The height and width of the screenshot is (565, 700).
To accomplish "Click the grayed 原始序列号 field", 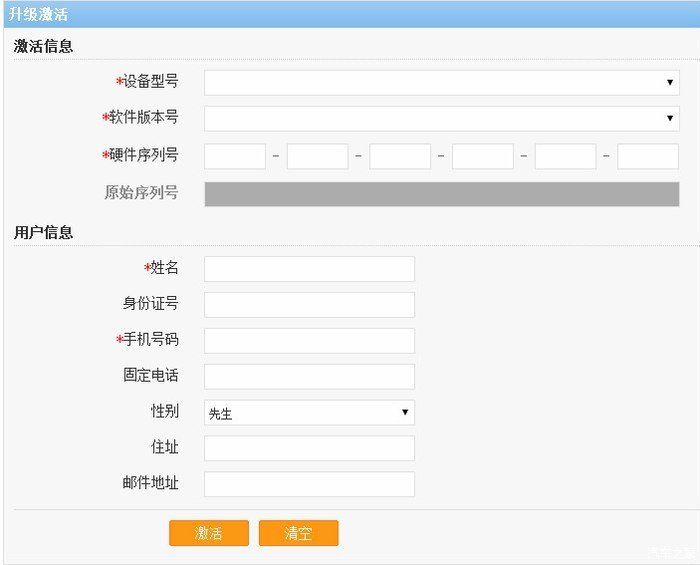I will coord(441,194).
